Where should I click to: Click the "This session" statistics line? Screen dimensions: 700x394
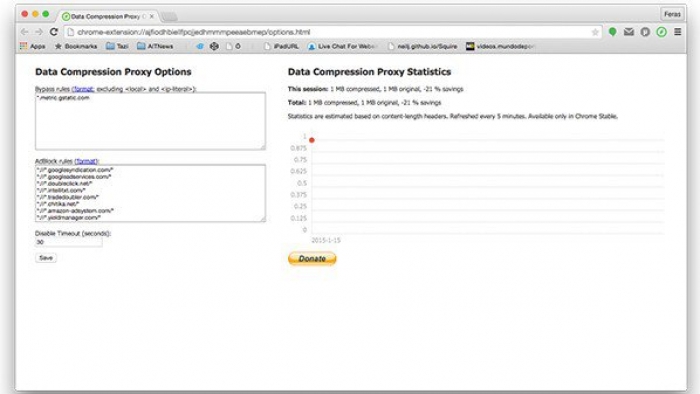(375, 89)
